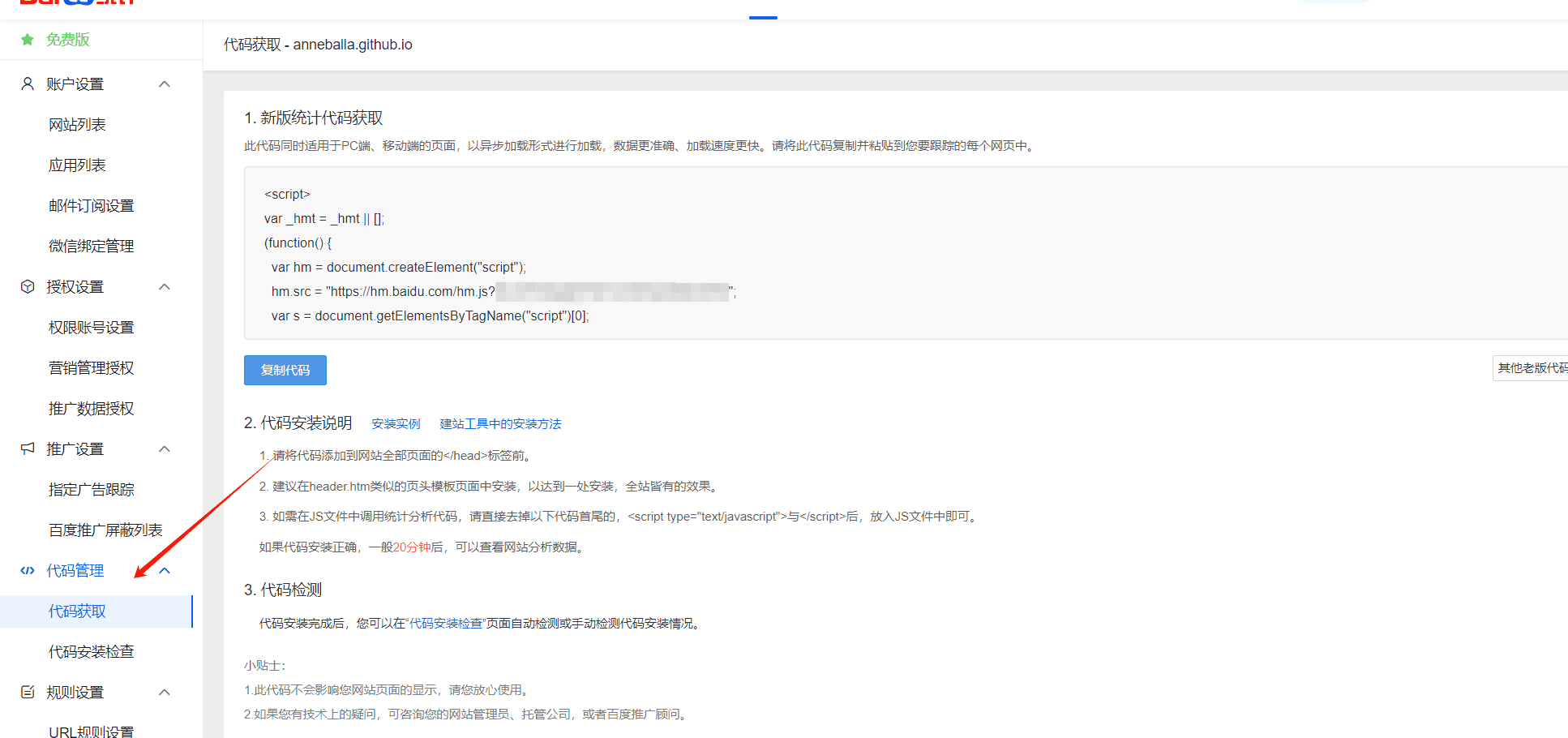Click the 授权设置 section label
This screenshot has width=1568, height=738.
click(x=75, y=286)
